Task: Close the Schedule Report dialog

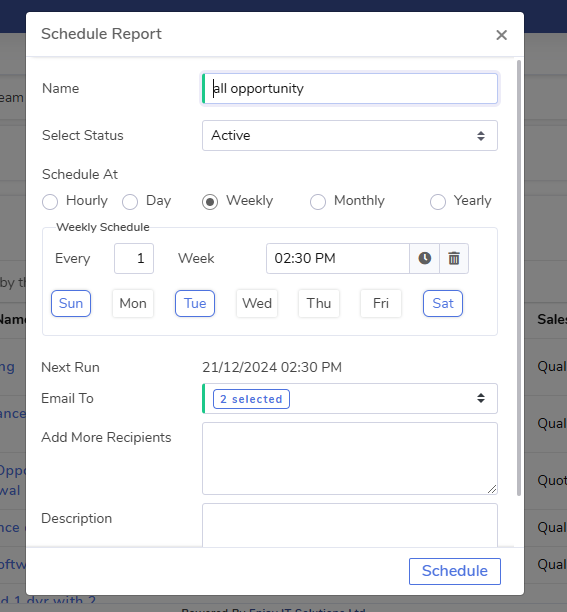Action: click(x=501, y=35)
